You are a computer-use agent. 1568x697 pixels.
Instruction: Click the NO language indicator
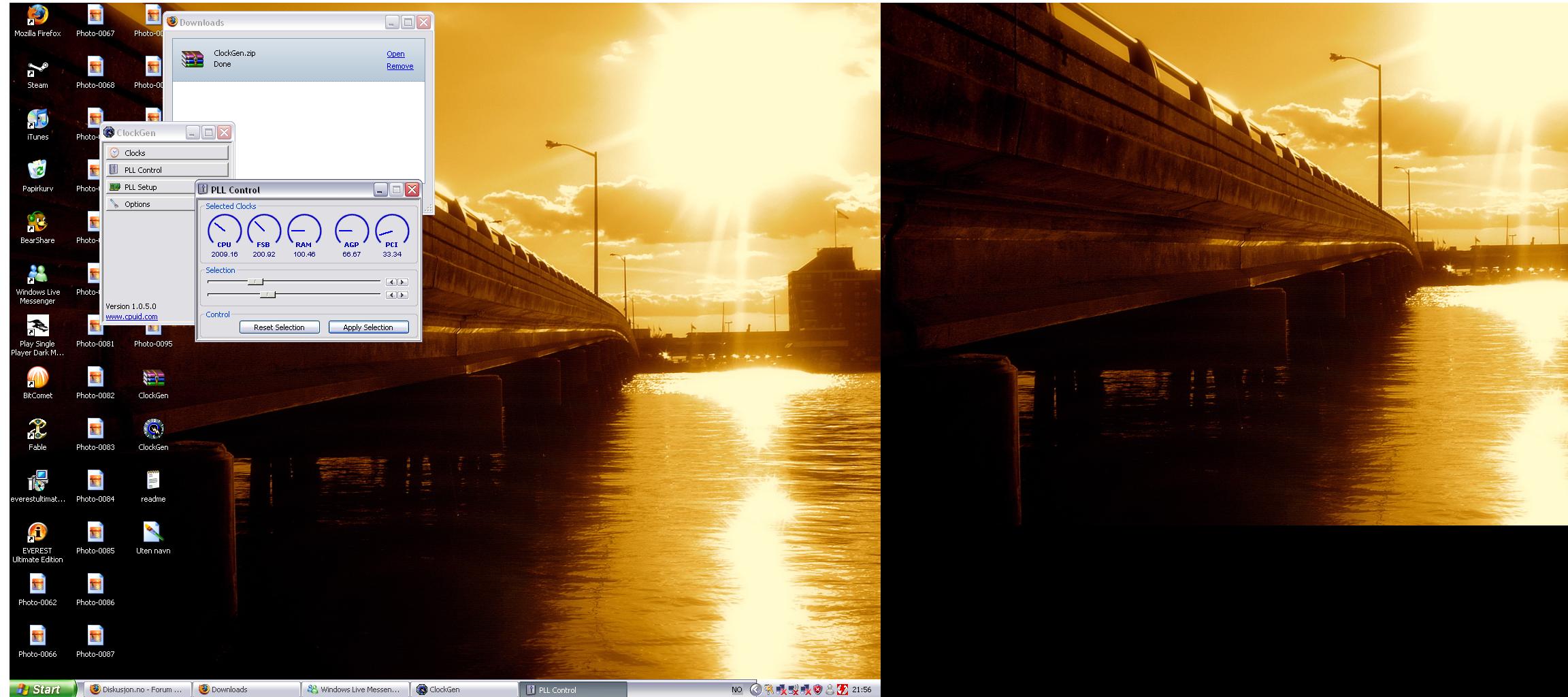click(x=737, y=690)
